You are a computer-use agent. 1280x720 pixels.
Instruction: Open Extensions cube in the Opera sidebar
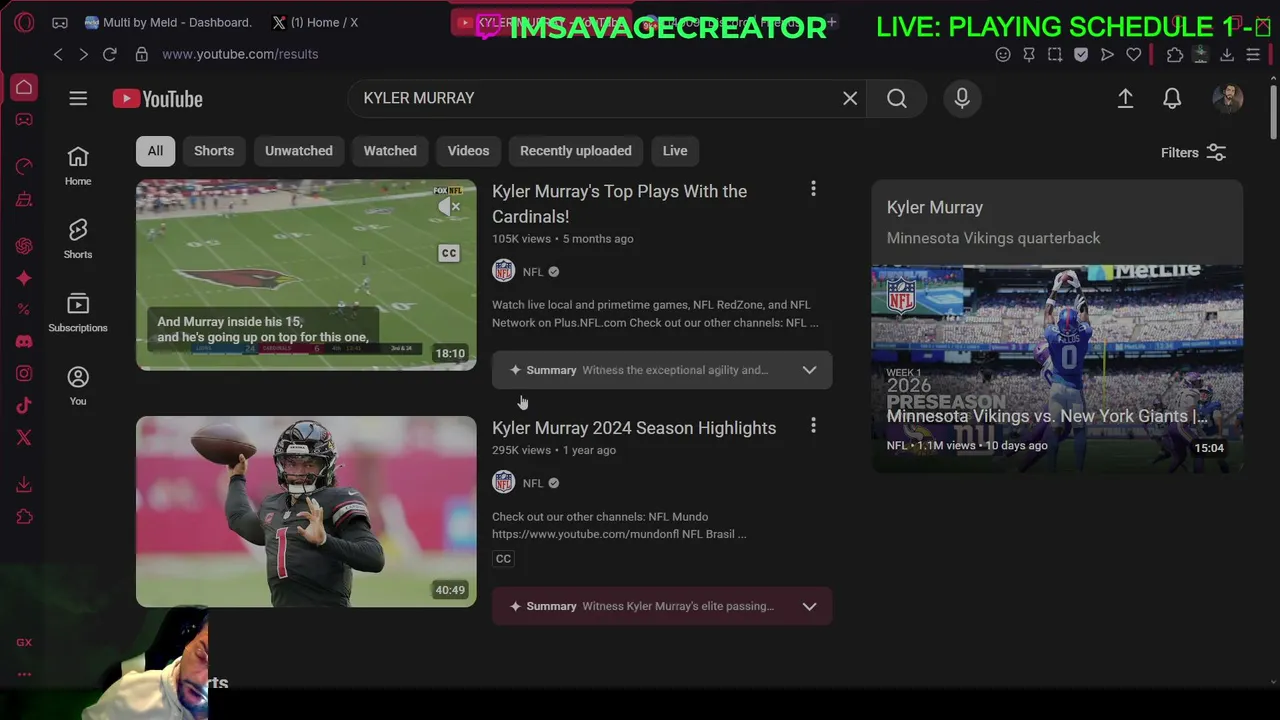point(24,517)
